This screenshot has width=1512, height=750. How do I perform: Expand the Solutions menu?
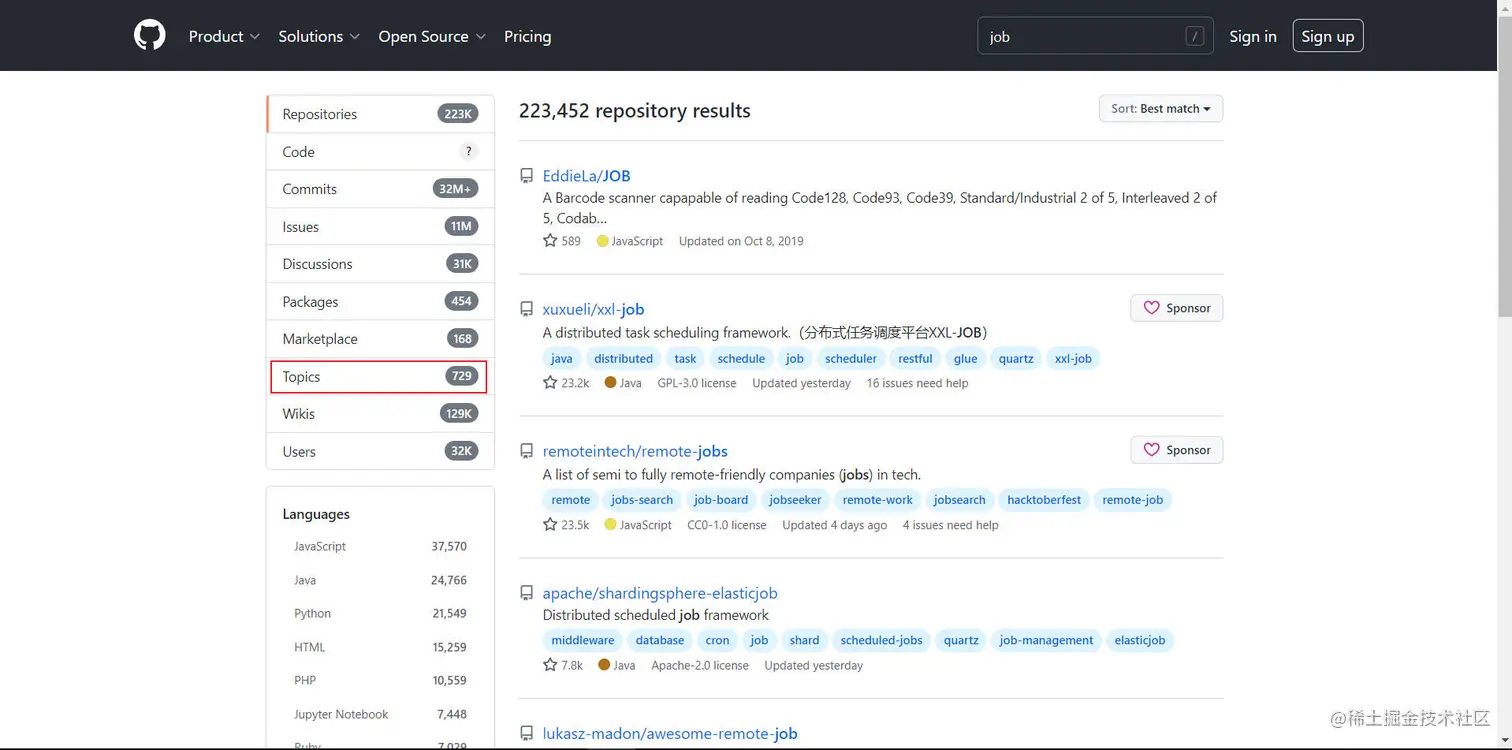click(318, 36)
